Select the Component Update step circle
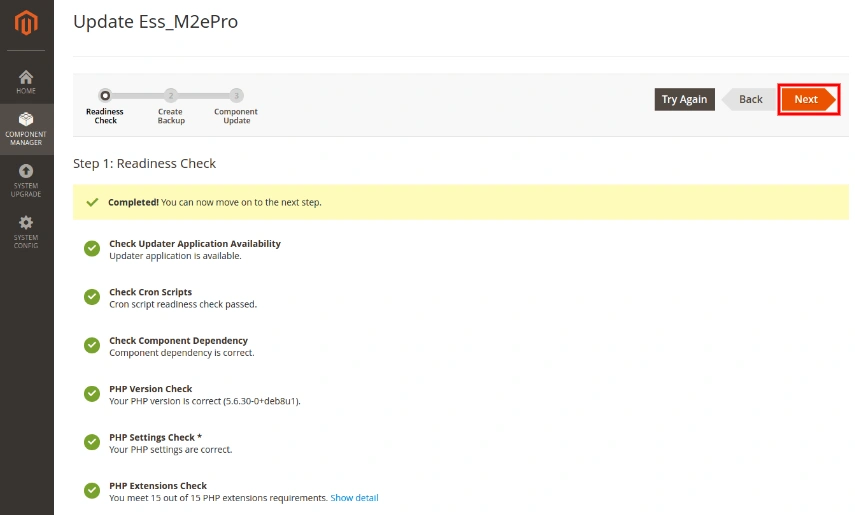This screenshot has width=855, height=515. [236, 96]
